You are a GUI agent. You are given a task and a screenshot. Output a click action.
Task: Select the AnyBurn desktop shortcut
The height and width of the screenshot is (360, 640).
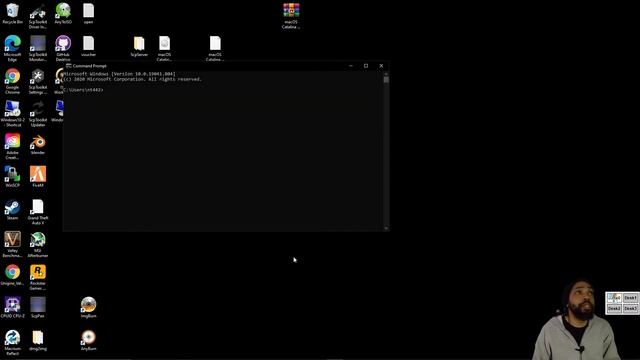88,340
